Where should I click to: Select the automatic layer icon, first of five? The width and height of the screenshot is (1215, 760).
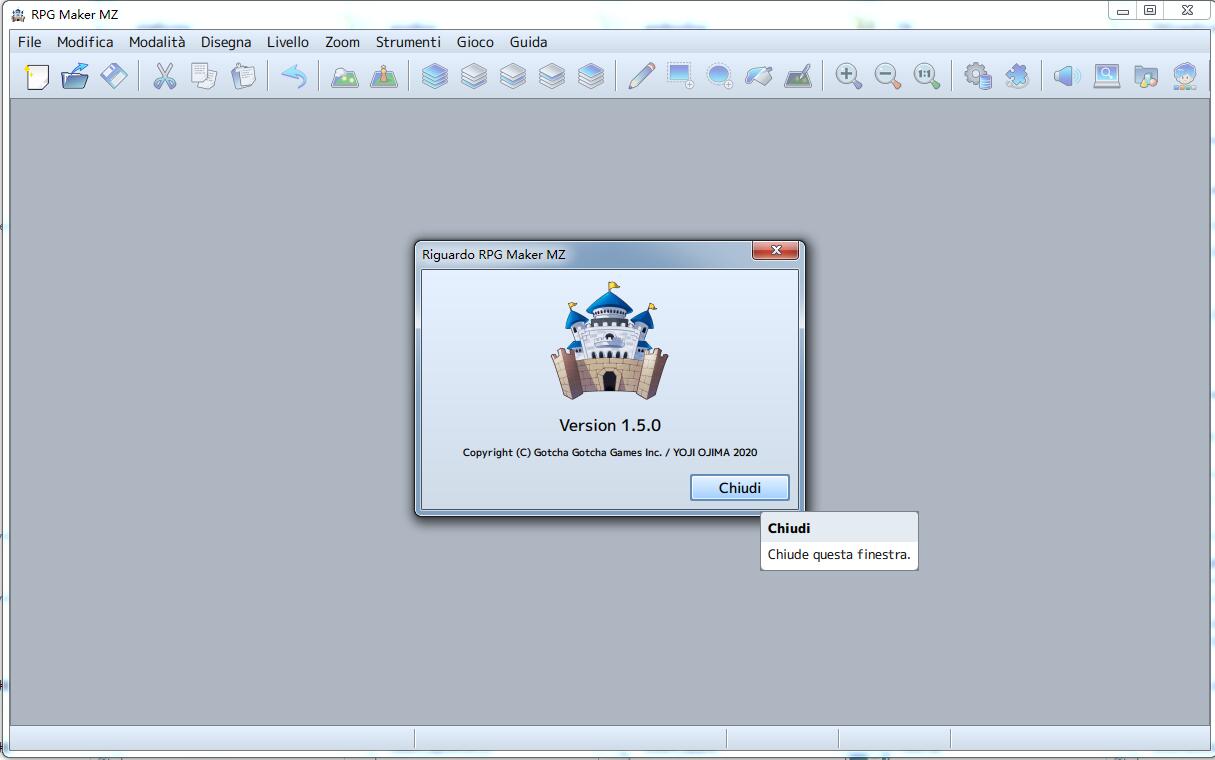(x=434, y=76)
